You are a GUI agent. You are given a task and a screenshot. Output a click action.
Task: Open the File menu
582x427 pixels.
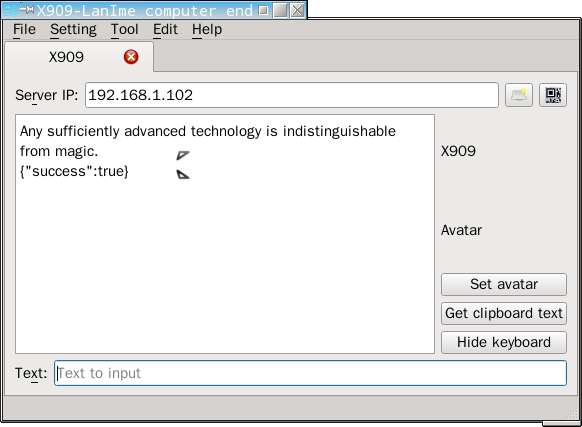coord(24,29)
